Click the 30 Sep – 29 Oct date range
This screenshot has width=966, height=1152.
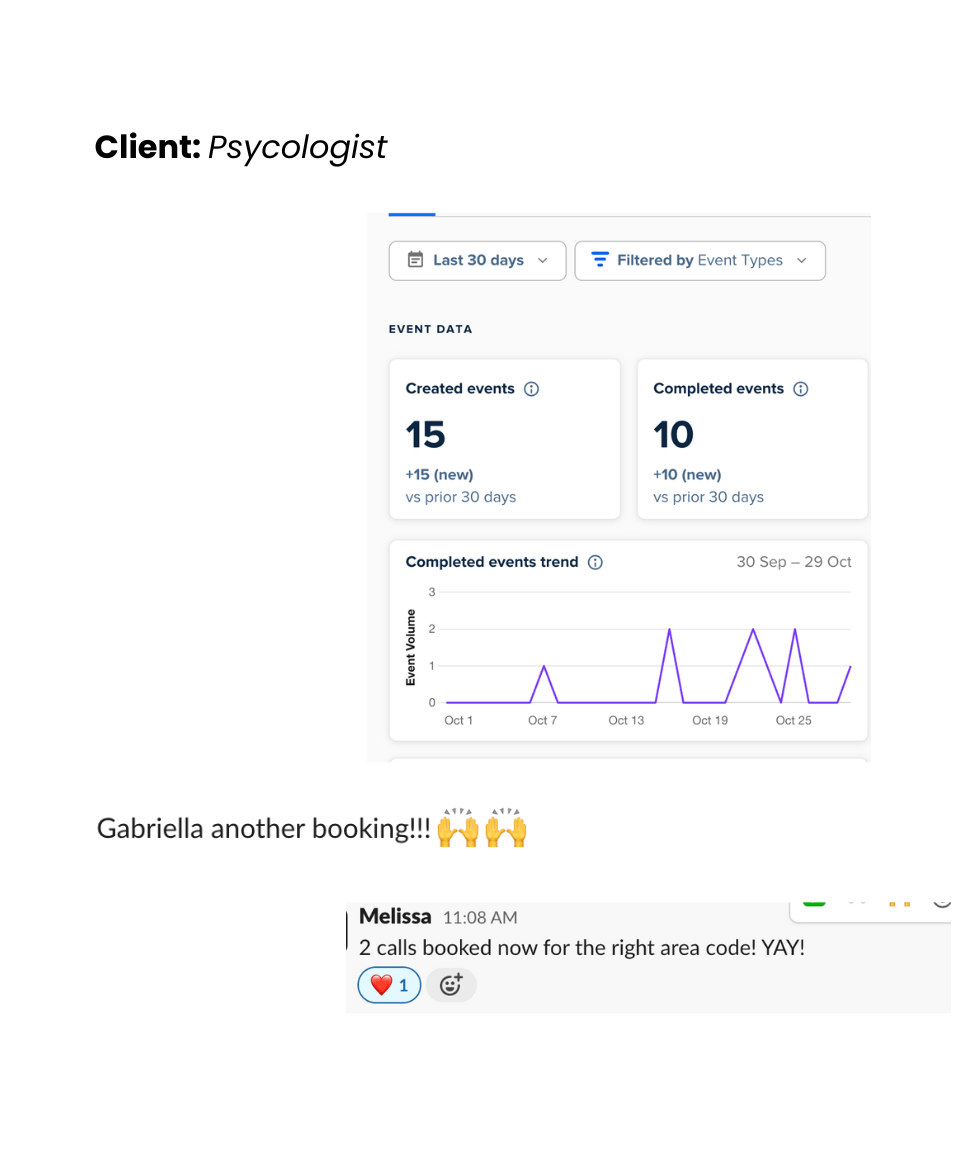tap(794, 562)
